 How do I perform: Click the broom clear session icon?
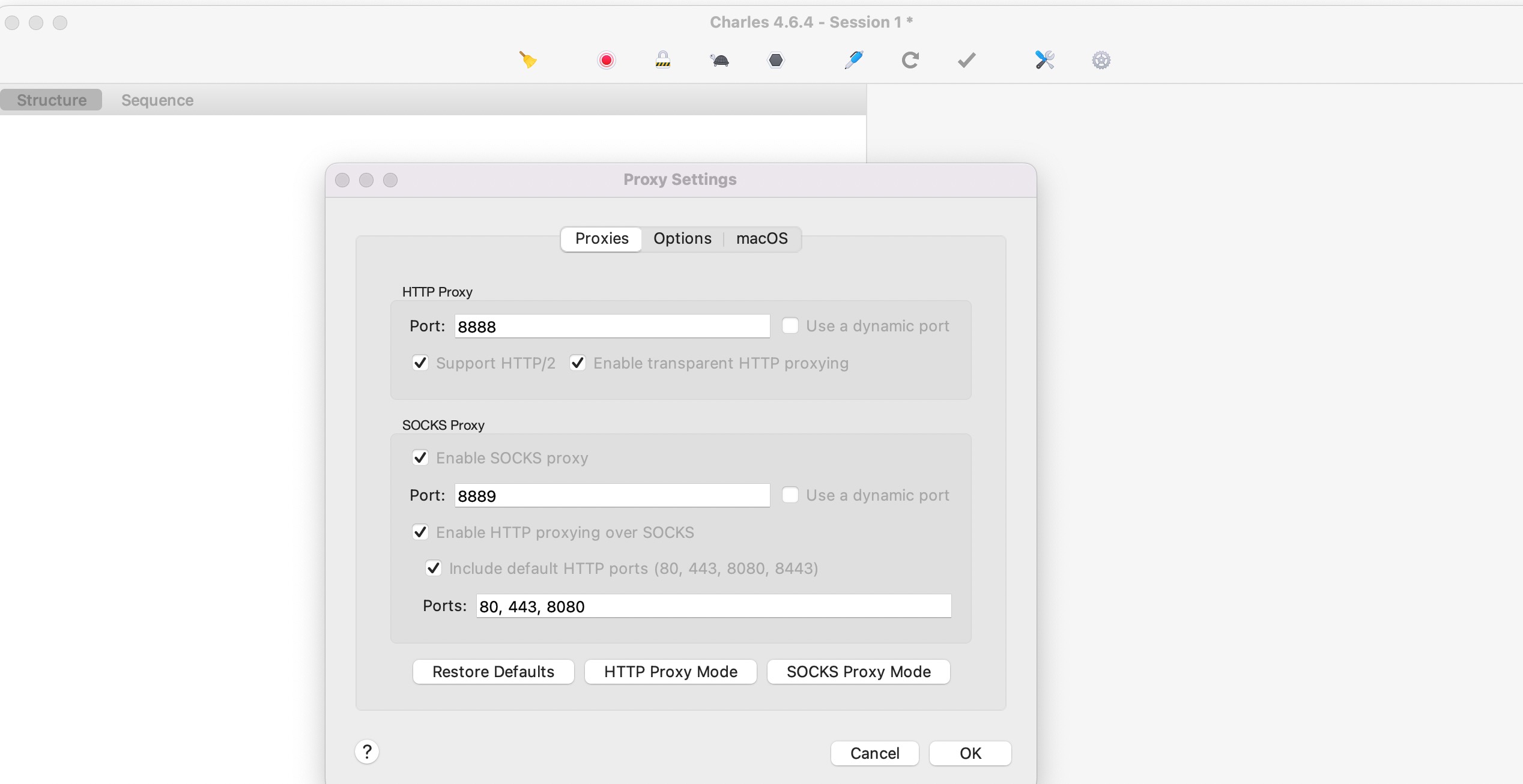[x=527, y=60]
